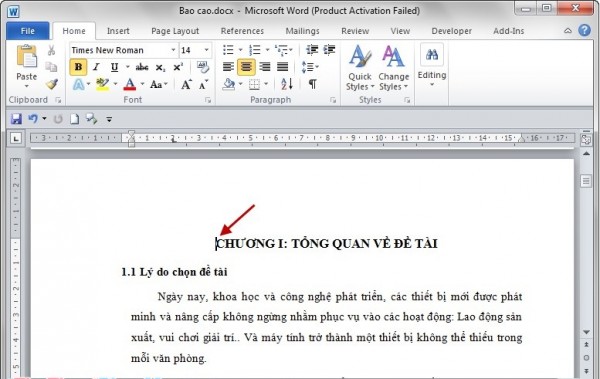Toggle Underline formatting
Image resolution: width=600 pixels, height=379 pixels.
114,67
